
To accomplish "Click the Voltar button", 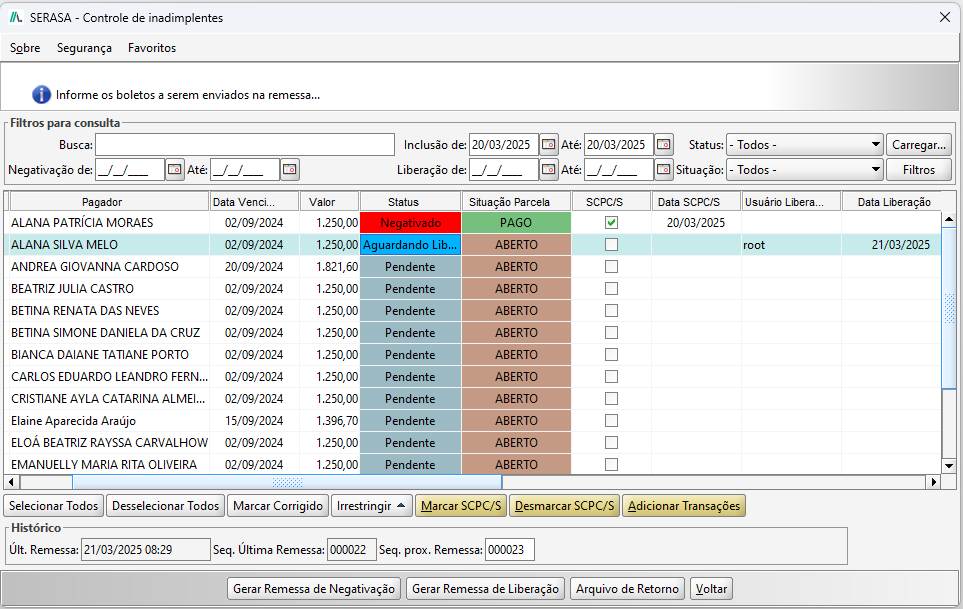I will pyautogui.click(x=711, y=589).
